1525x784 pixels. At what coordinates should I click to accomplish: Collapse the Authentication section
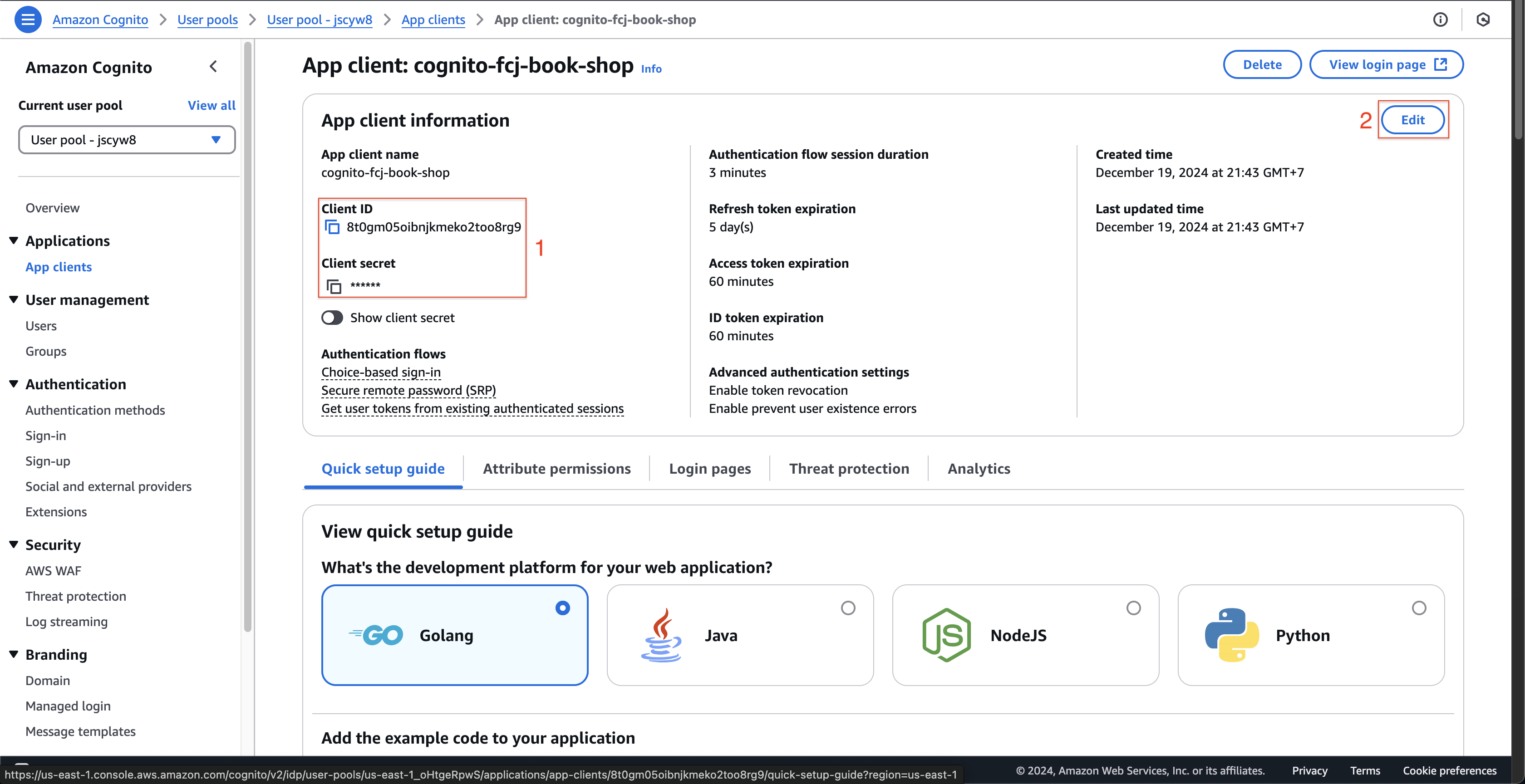(14, 385)
